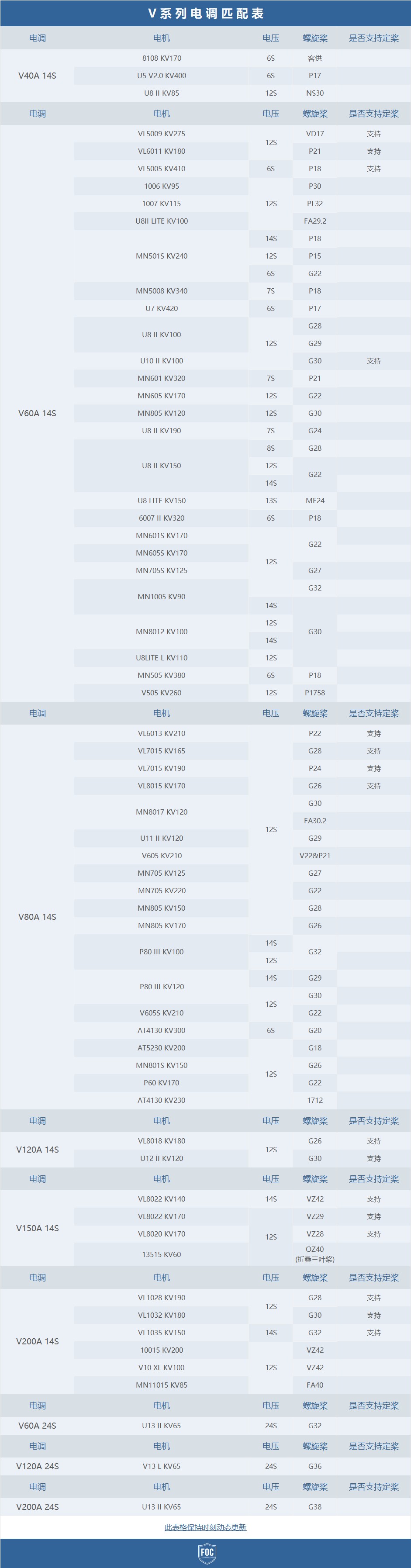411x1568 pixels.
Task: Click the 'V60A 24S' ESC cell
Action: 37,1426
